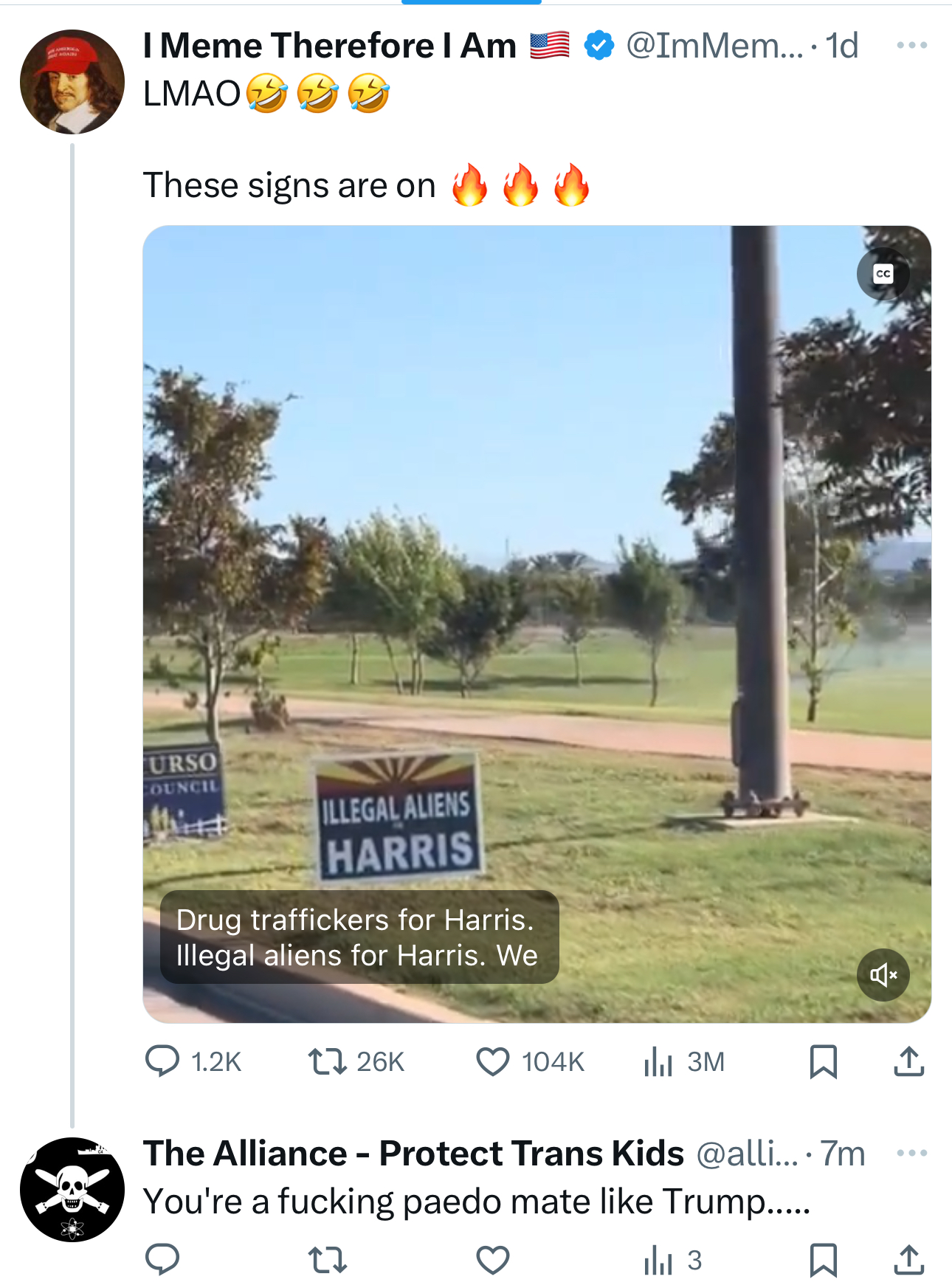Open The Alliance - Protect Trans Kids profile
This screenshot has width=952, height=1285.
413,1153
